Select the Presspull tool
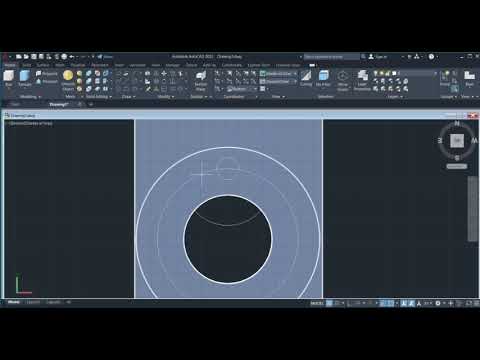 47,81
